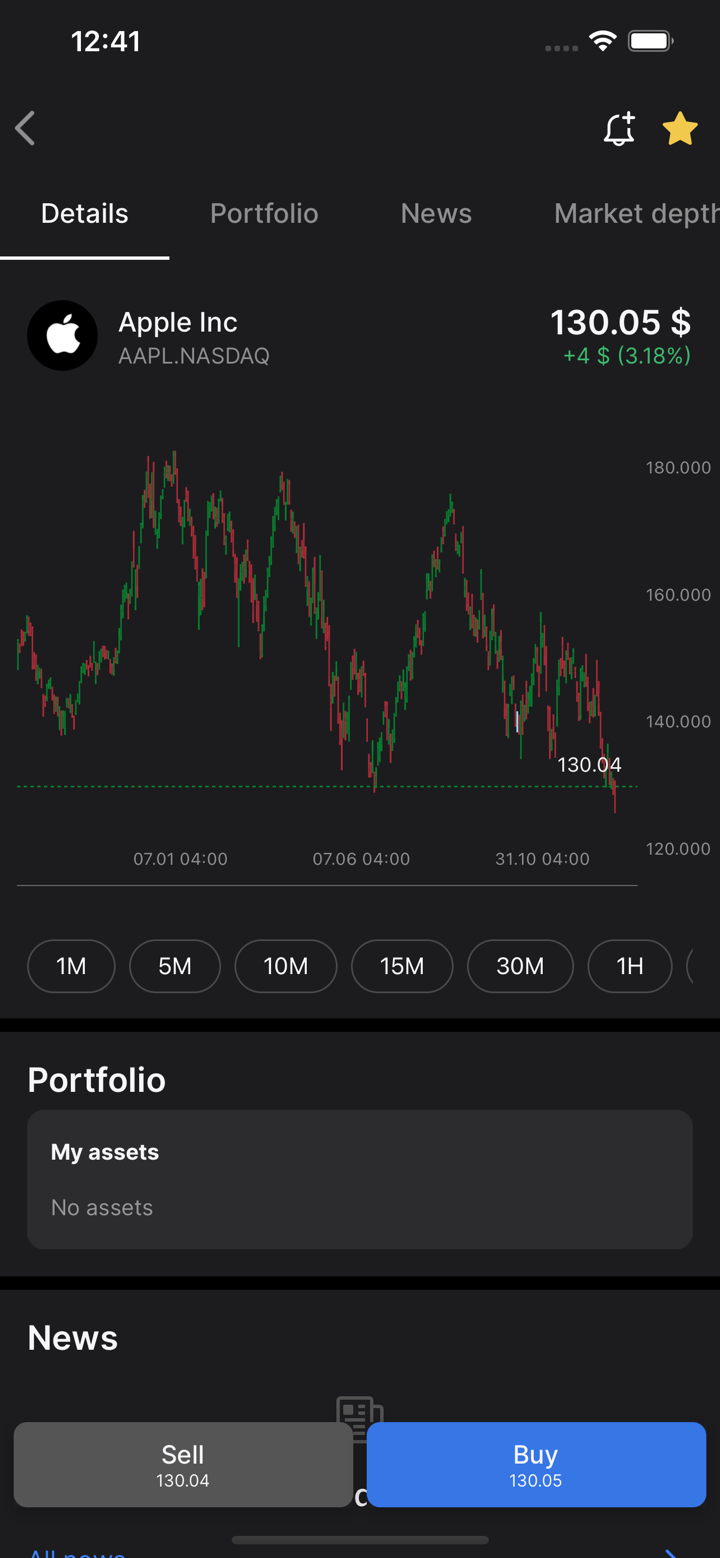Toggle the yellow favorite star
The width and height of the screenshot is (720, 1558).
680,129
